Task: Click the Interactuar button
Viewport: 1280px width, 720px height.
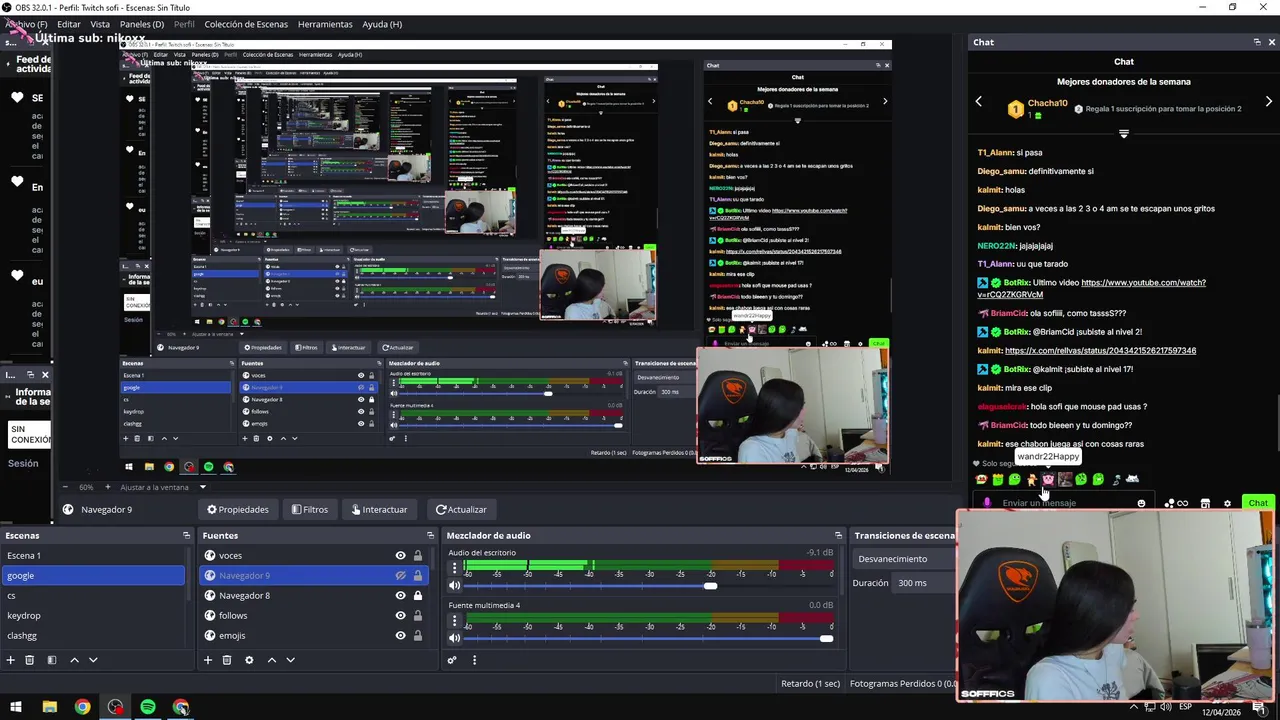Action: click(x=378, y=510)
